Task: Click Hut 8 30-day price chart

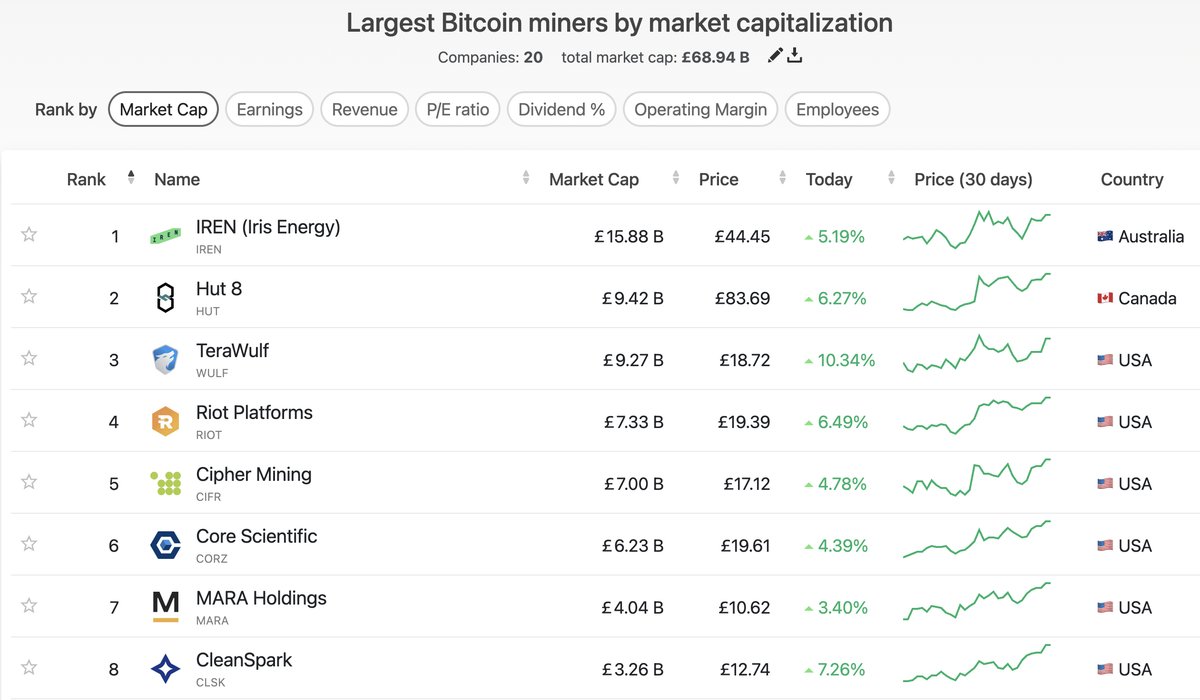Action: [977, 292]
